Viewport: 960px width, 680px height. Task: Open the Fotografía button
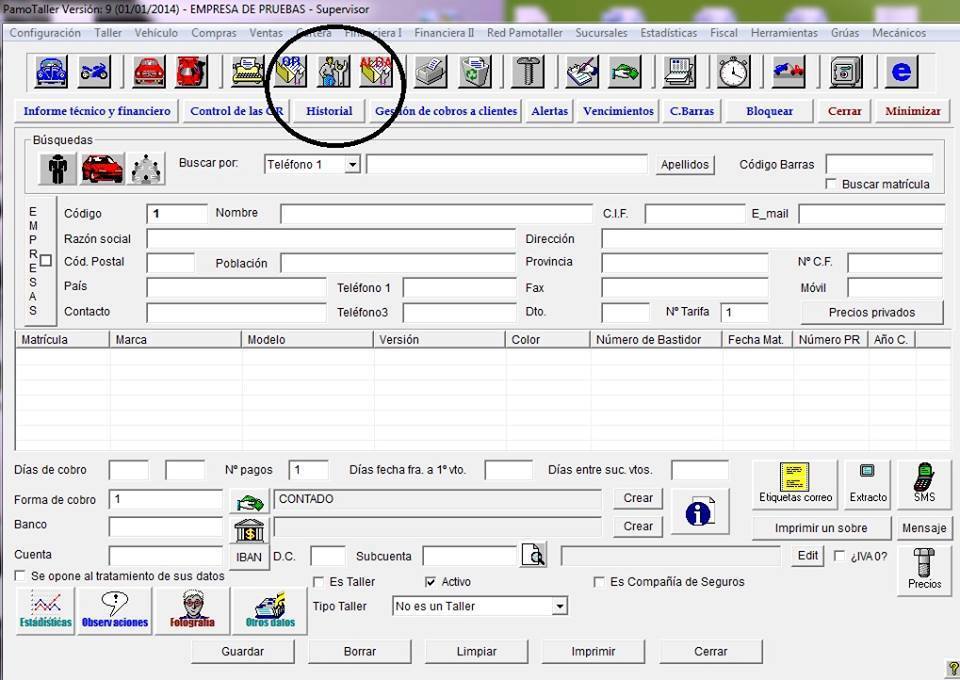pos(192,611)
